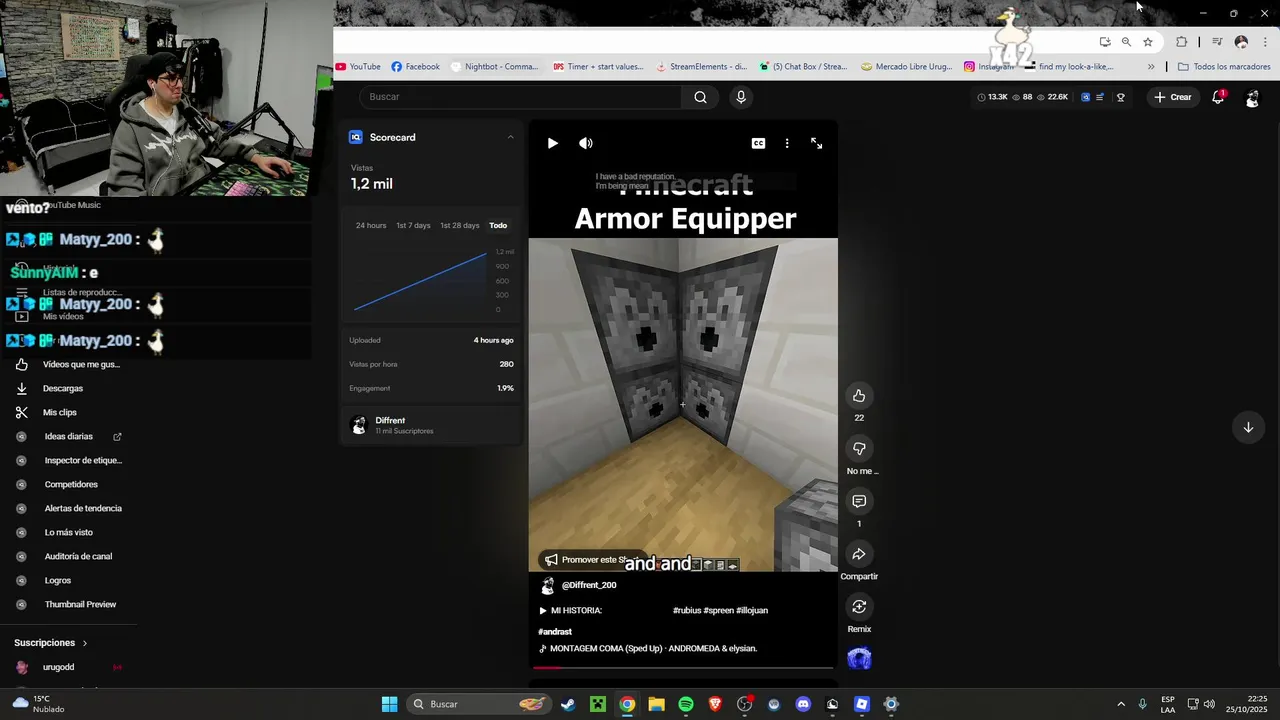Go to the next Short with down arrow
Image resolution: width=1280 pixels, height=720 pixels.
[1248, 428]
